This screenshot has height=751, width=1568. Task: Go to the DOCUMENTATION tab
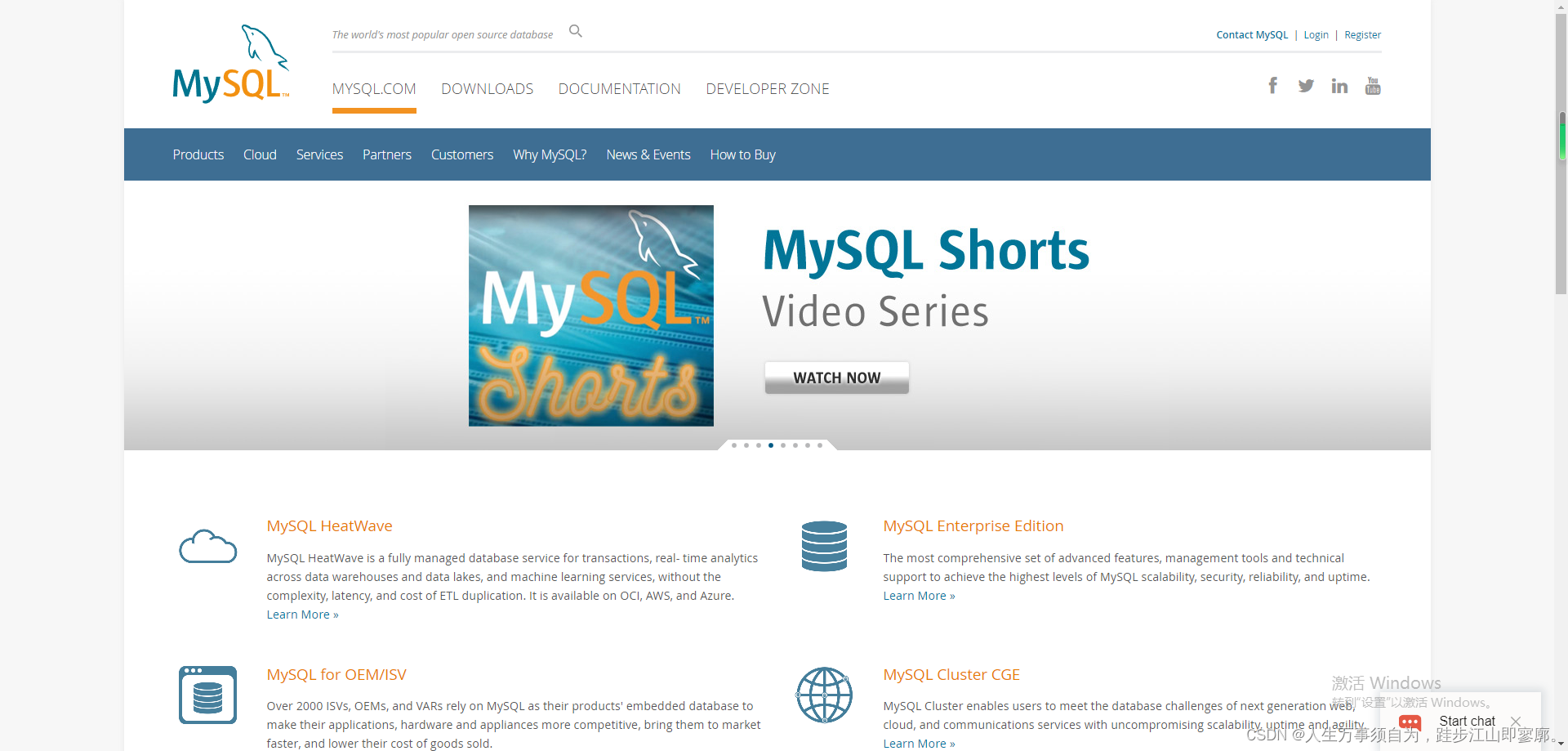(x=620, y=89)
